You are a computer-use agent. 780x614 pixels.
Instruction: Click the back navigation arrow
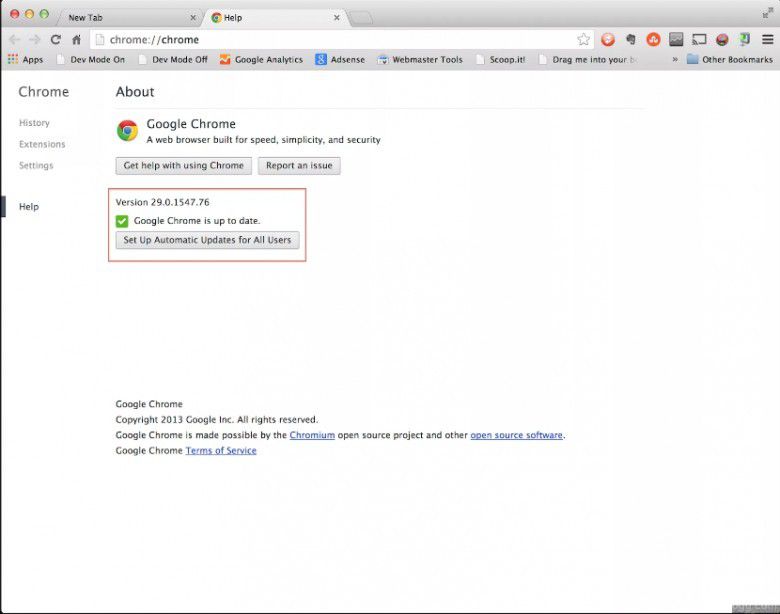point(14,40)
